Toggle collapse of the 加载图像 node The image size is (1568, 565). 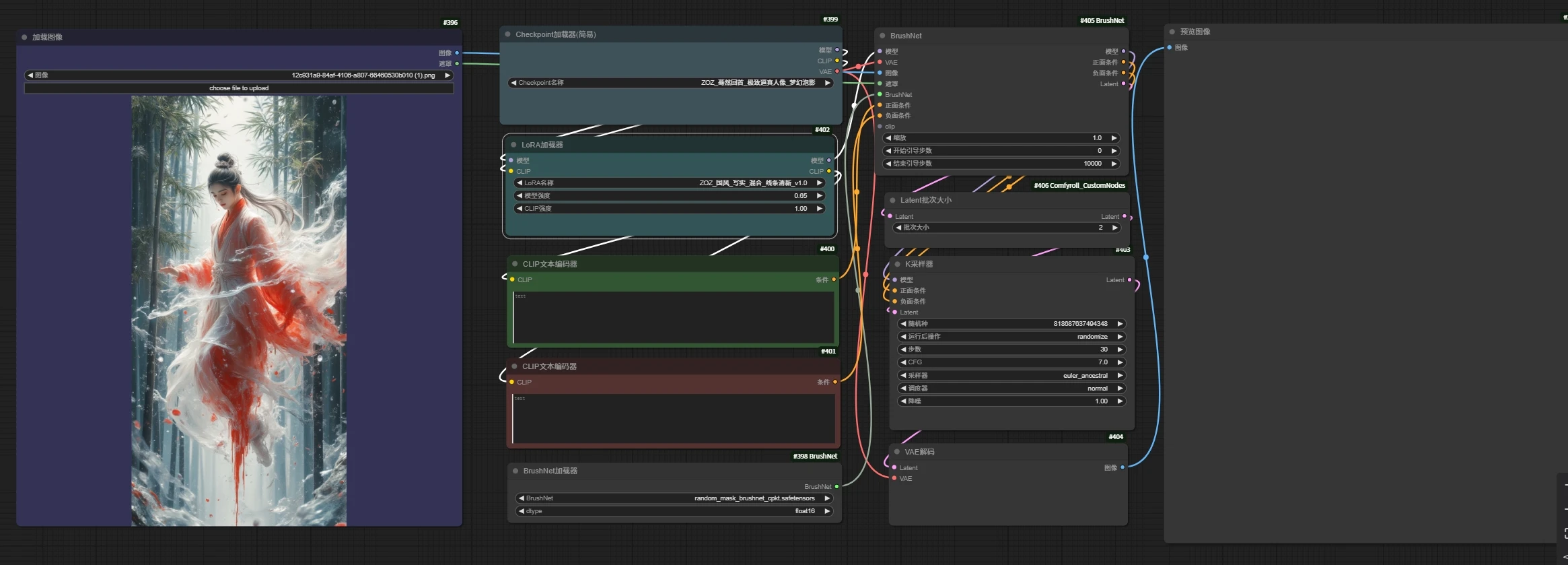point(24,37)
